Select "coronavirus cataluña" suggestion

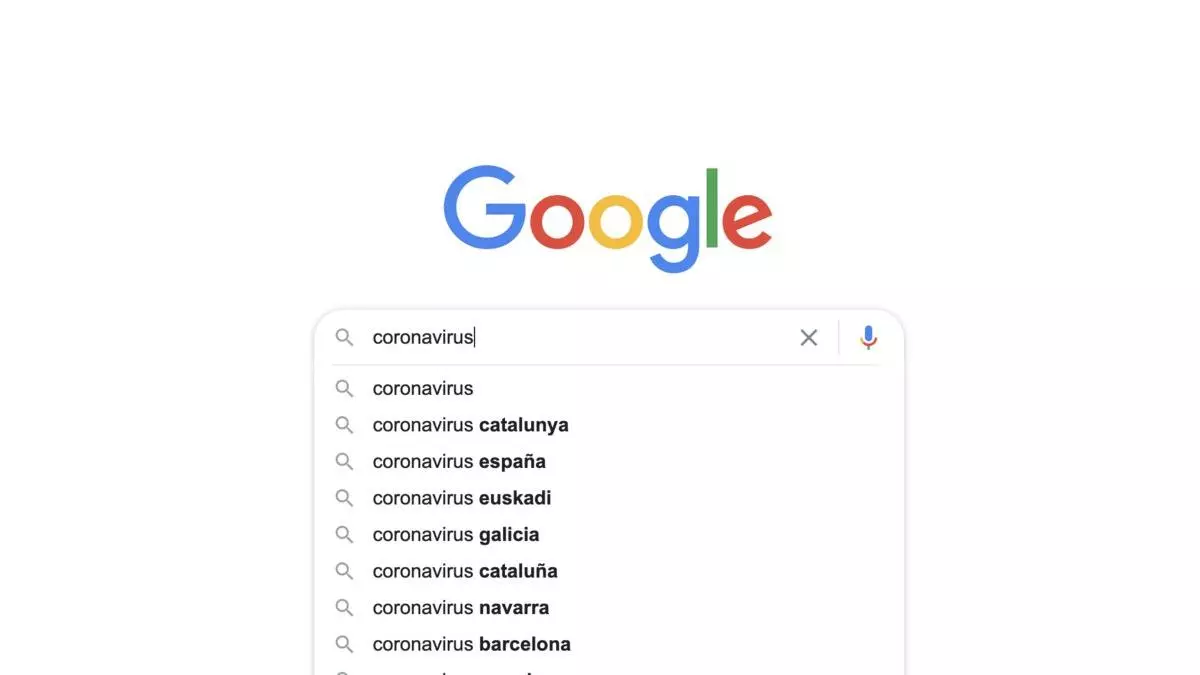(465, 571)
